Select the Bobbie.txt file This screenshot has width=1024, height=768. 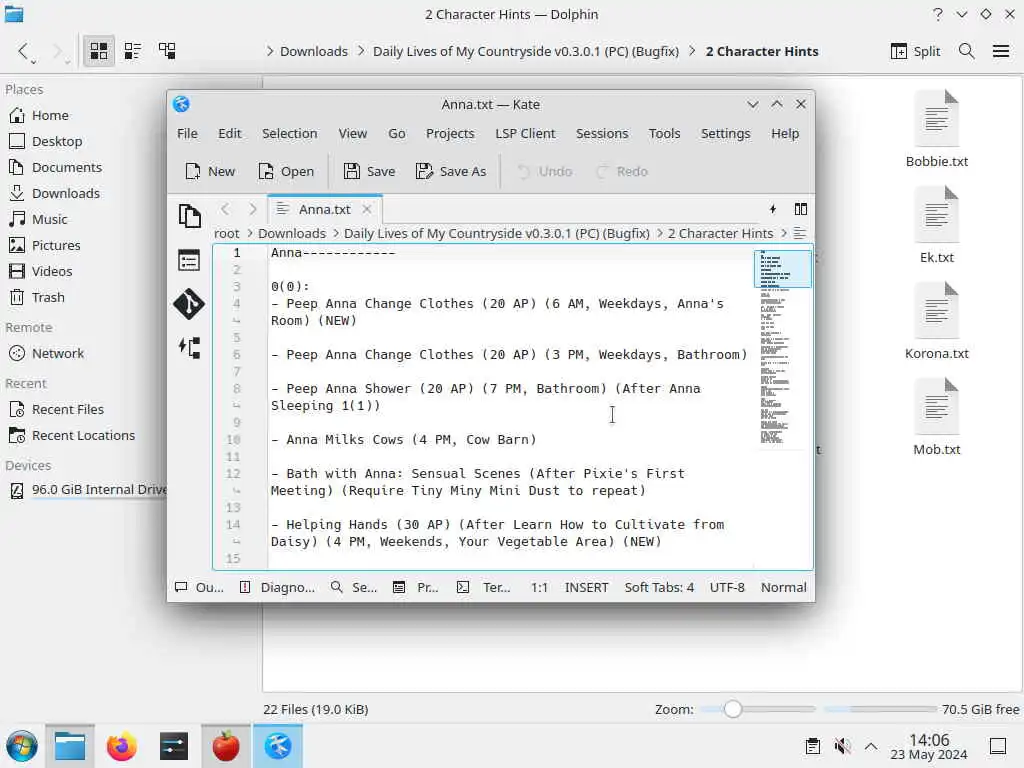(936, 129)
